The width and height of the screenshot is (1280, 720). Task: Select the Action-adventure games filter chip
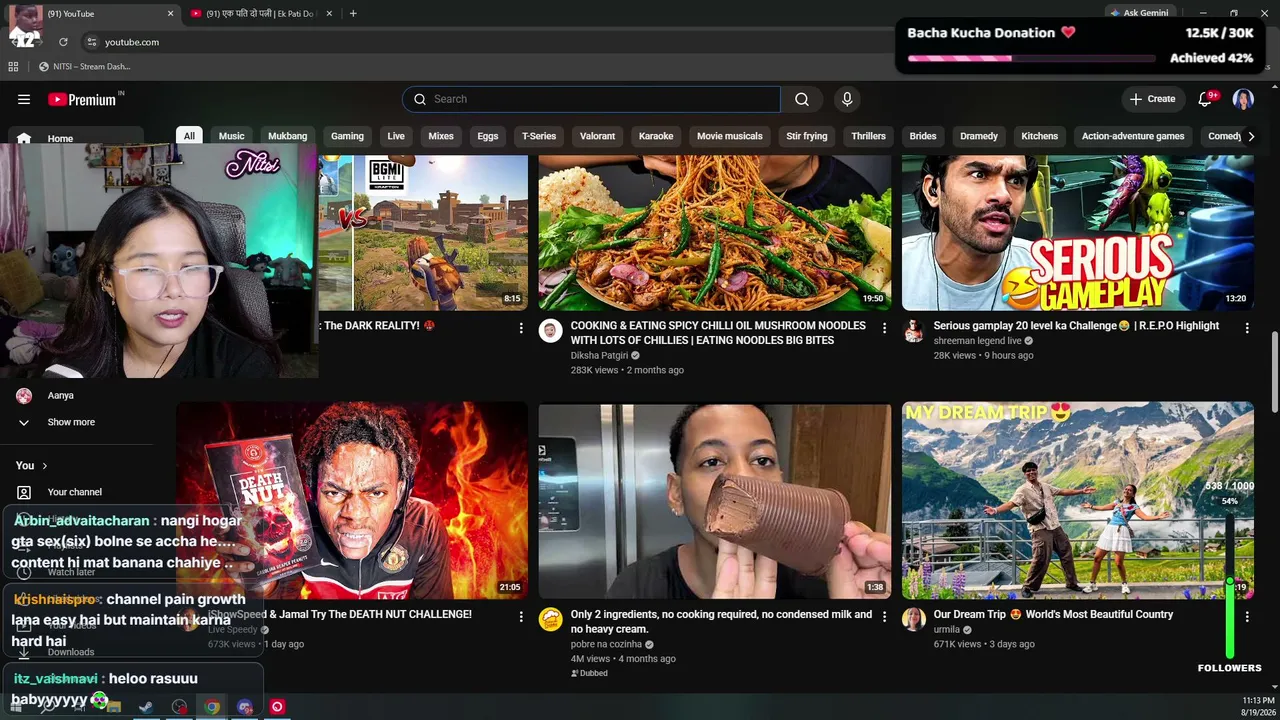pos(1133,136)
